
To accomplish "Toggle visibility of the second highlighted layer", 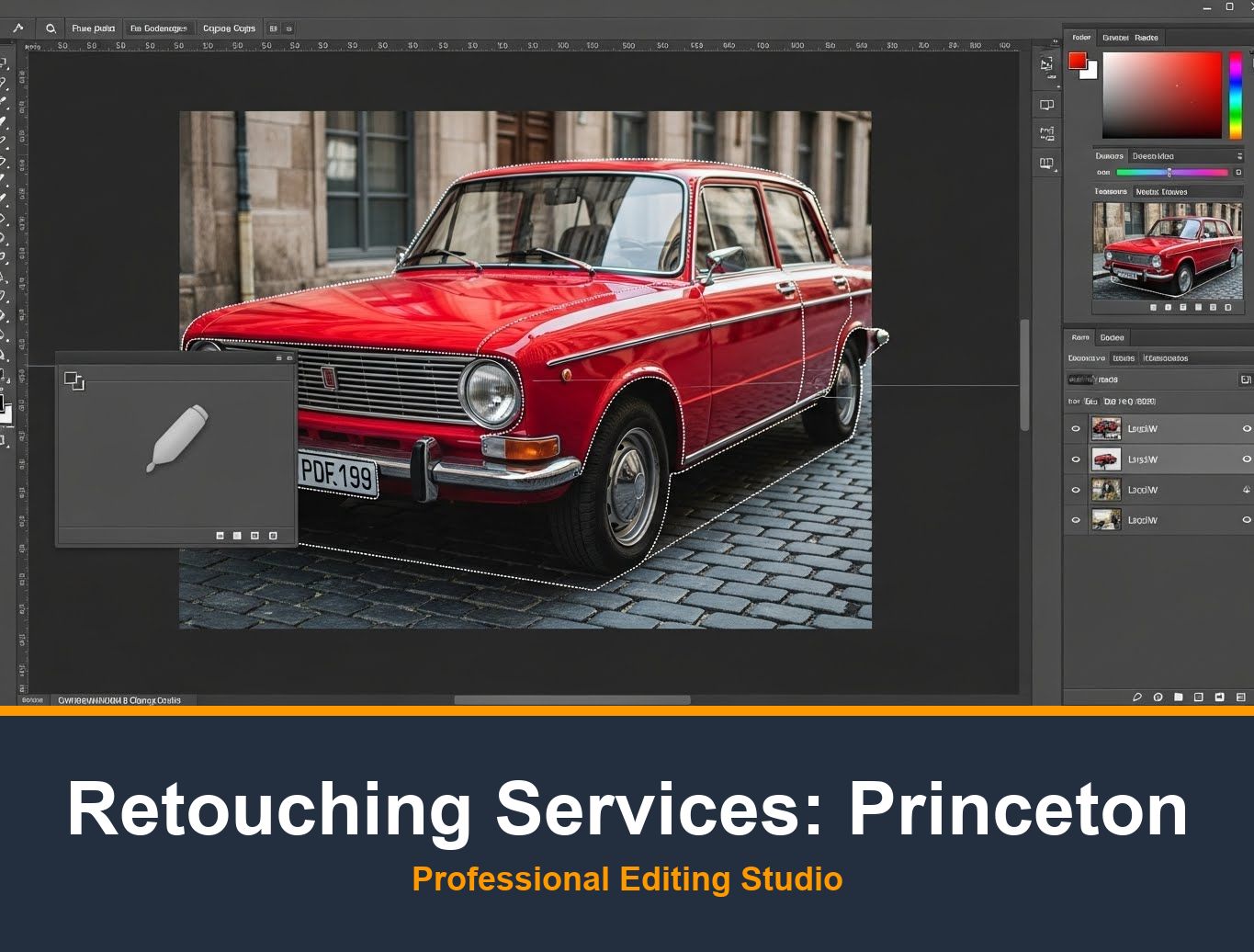I will pos(1076,459).
